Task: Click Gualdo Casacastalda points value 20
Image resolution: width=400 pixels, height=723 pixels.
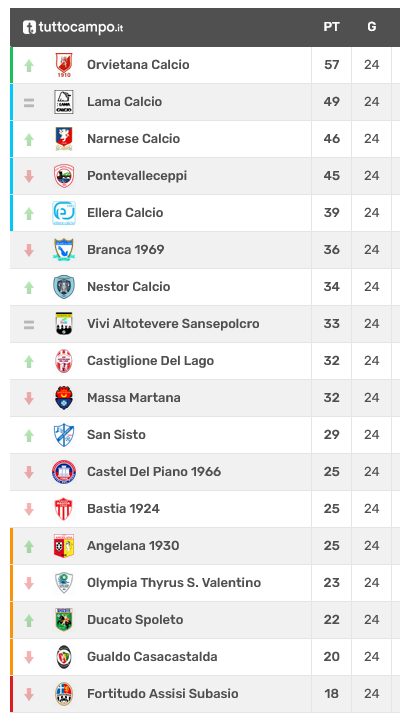Action: 331,657
